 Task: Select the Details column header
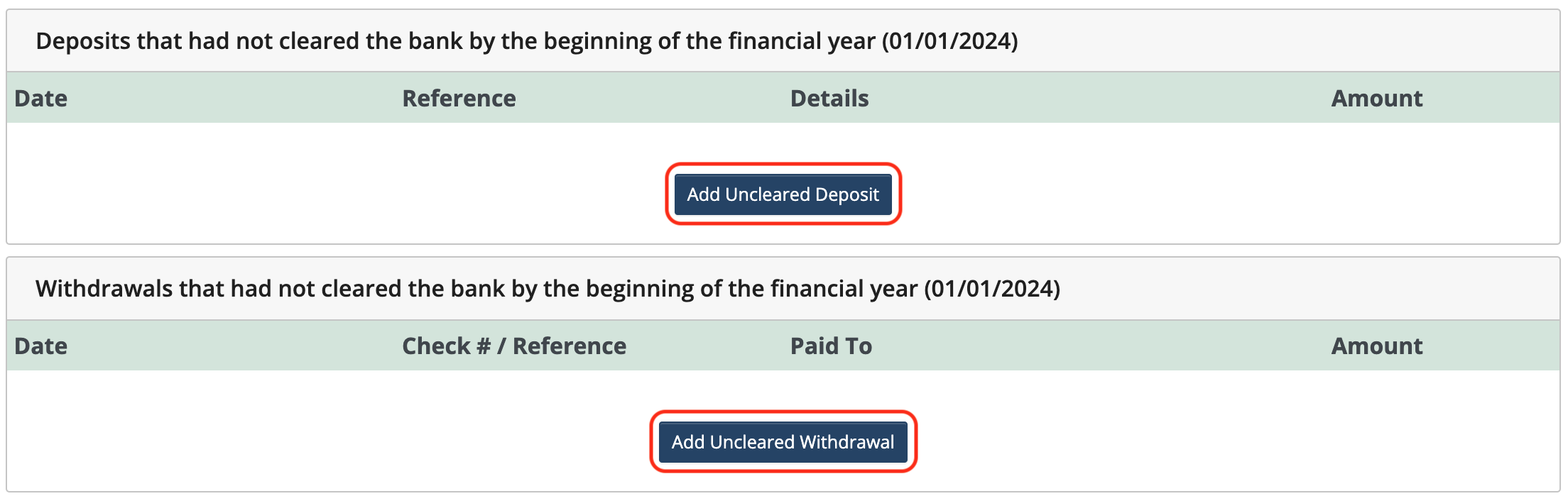click(829, 98)
